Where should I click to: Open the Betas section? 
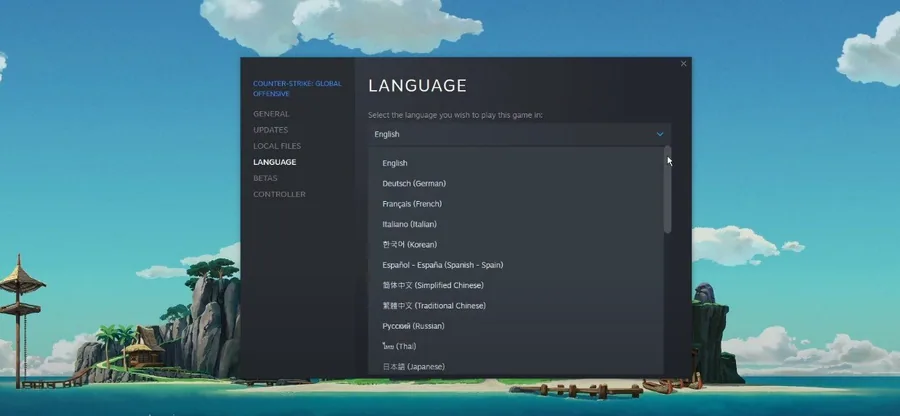click(x=265, y=178)
